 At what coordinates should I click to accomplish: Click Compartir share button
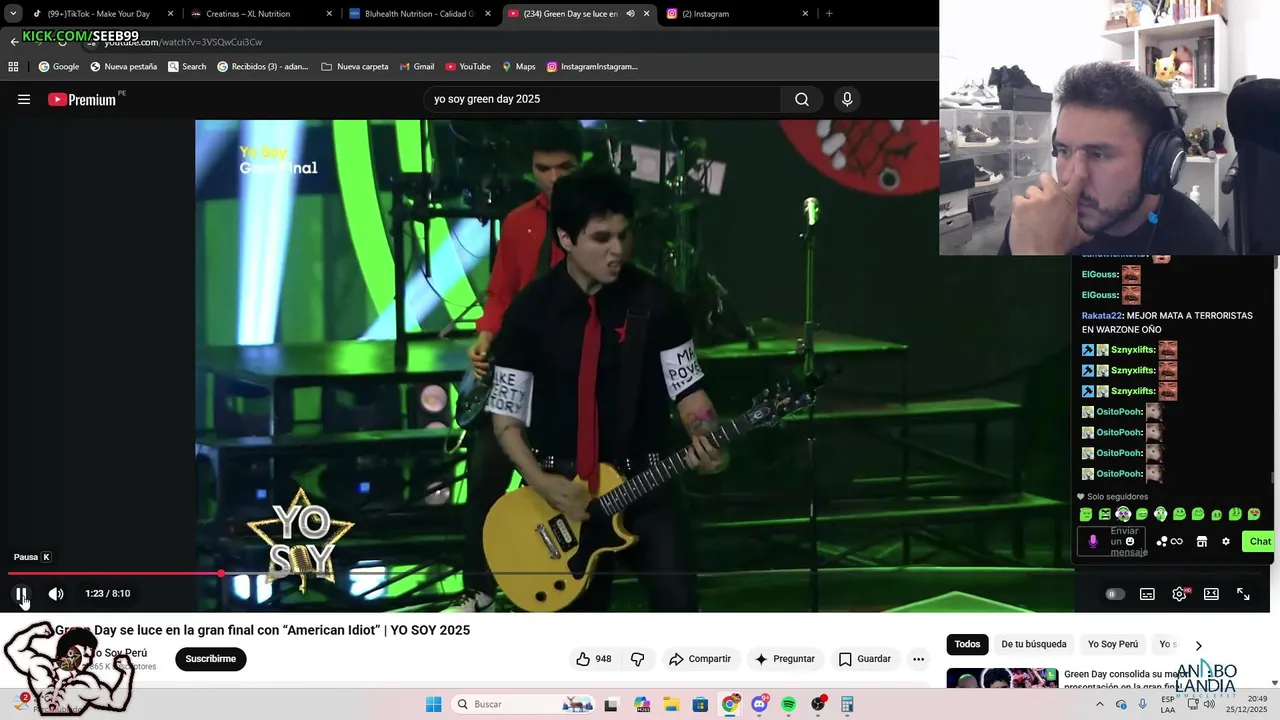[x=700, y=659]
